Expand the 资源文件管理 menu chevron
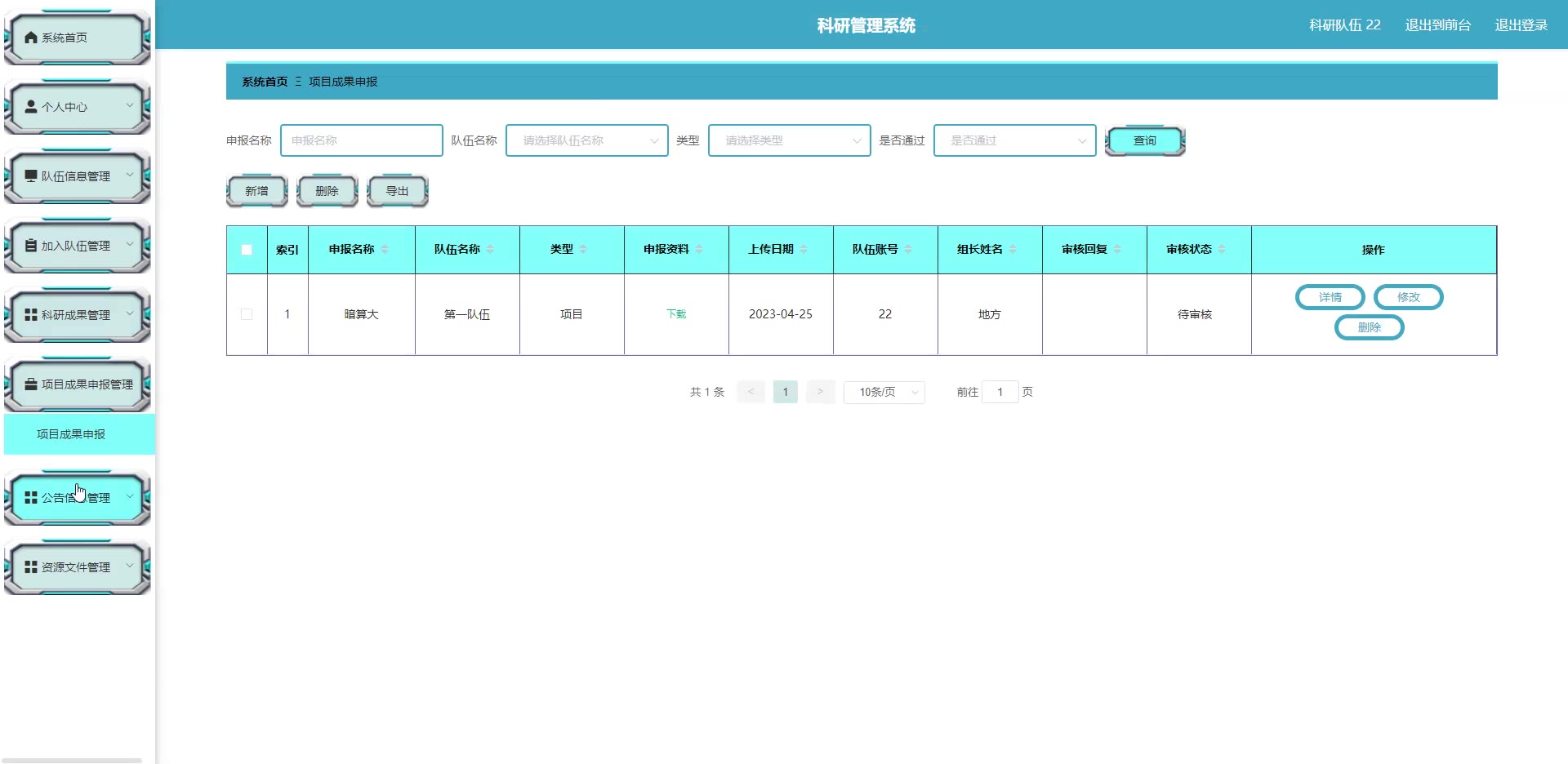The image size is (1568, 764). tap(129, 566)
